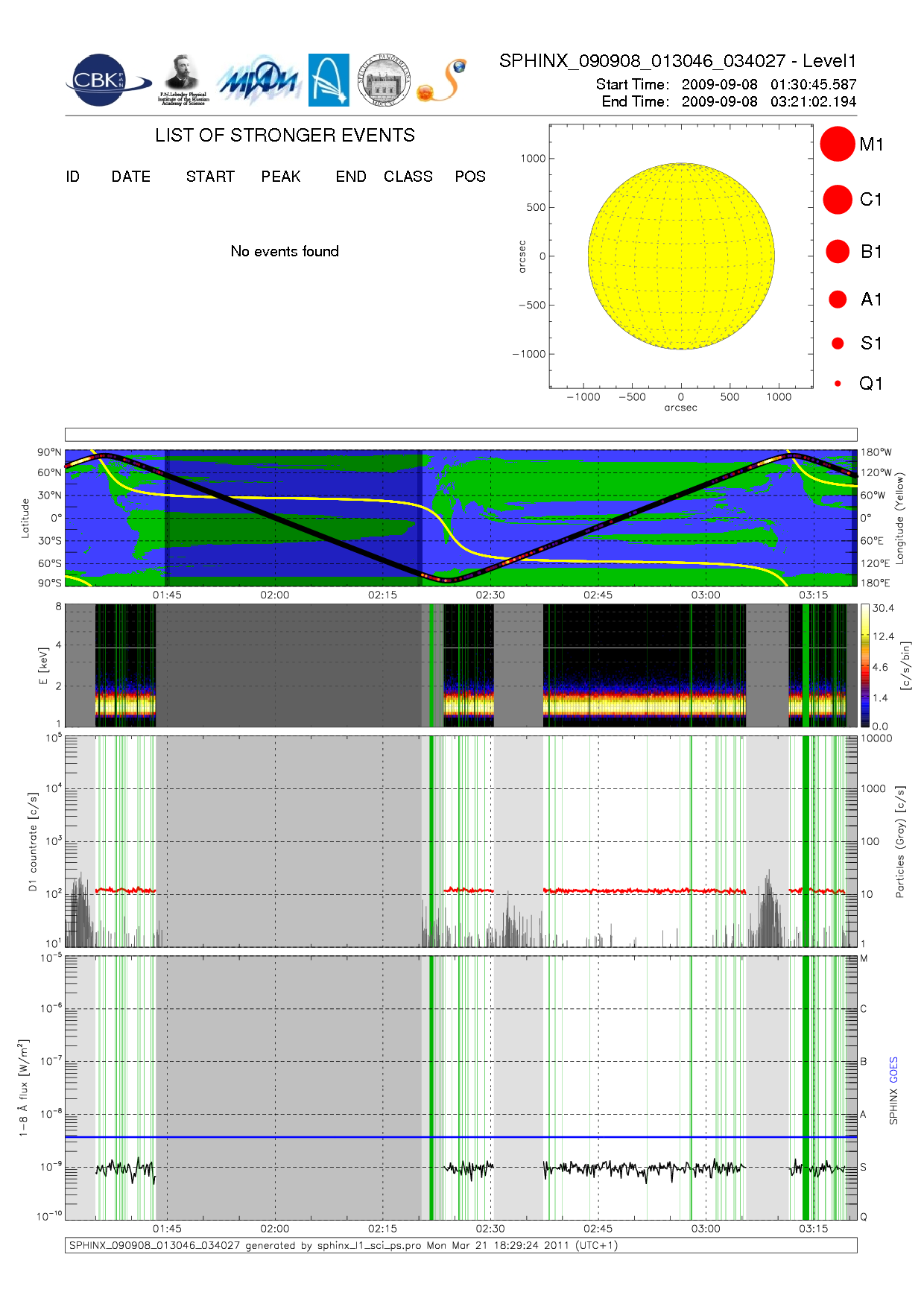This screenshot has width=924, height=1307.
Task: Click the START column header
Action: (x=210, y=177)
